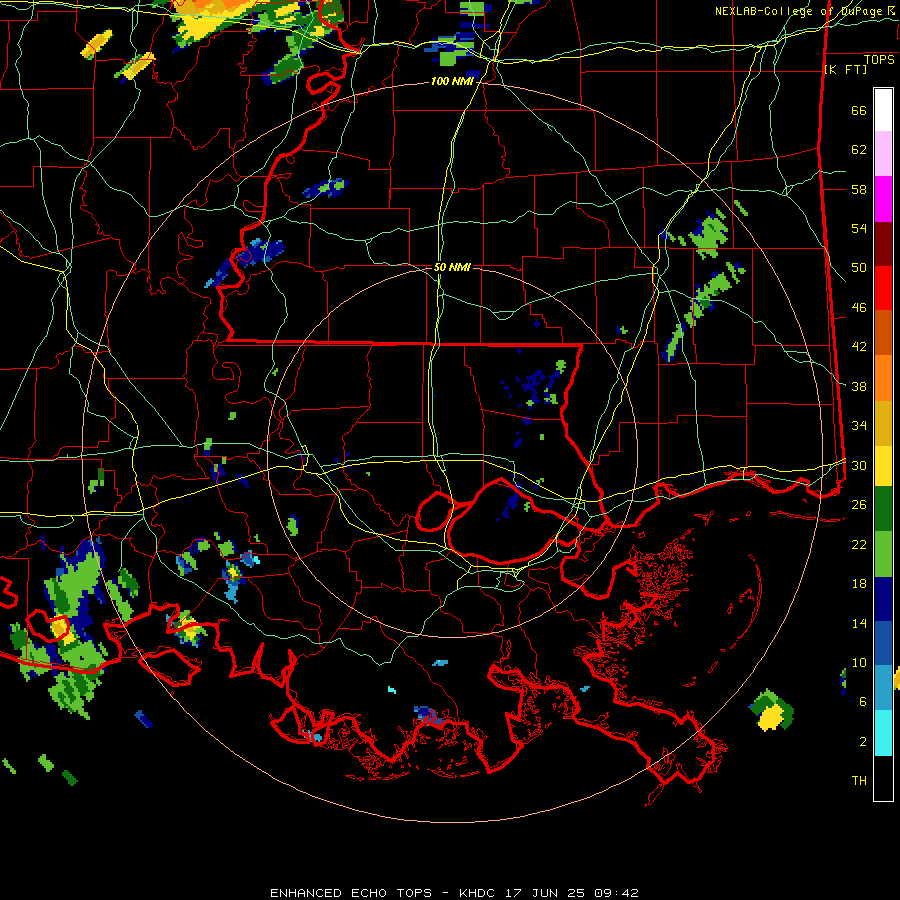Click the 10 legend value
900x900 pixels.
[859, 662]
